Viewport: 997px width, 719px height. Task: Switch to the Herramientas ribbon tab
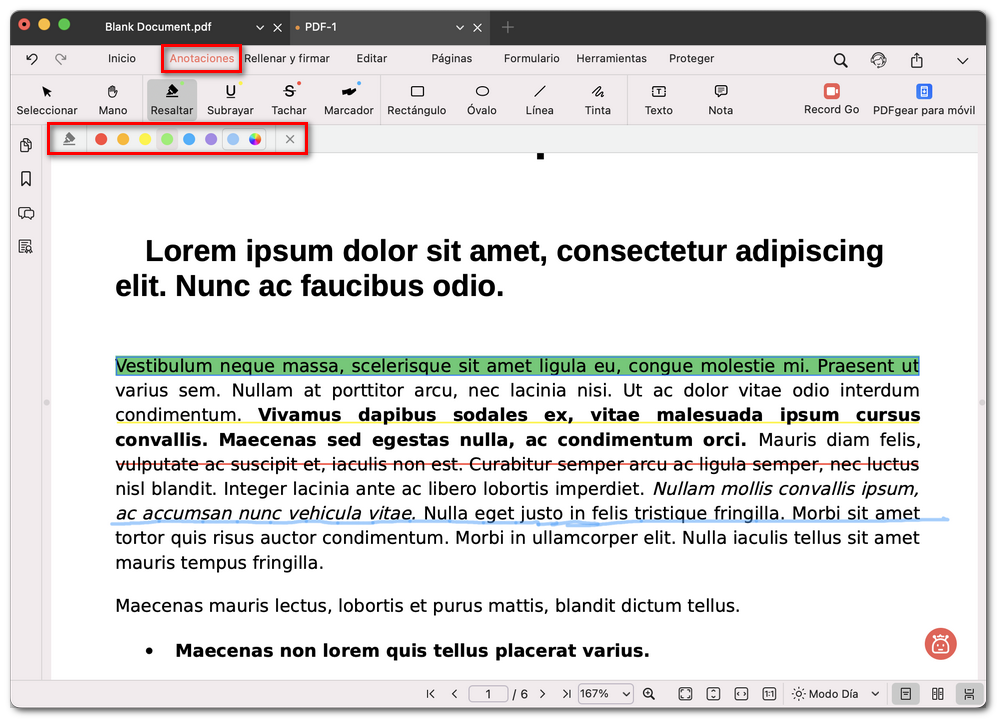click(611, 59)
